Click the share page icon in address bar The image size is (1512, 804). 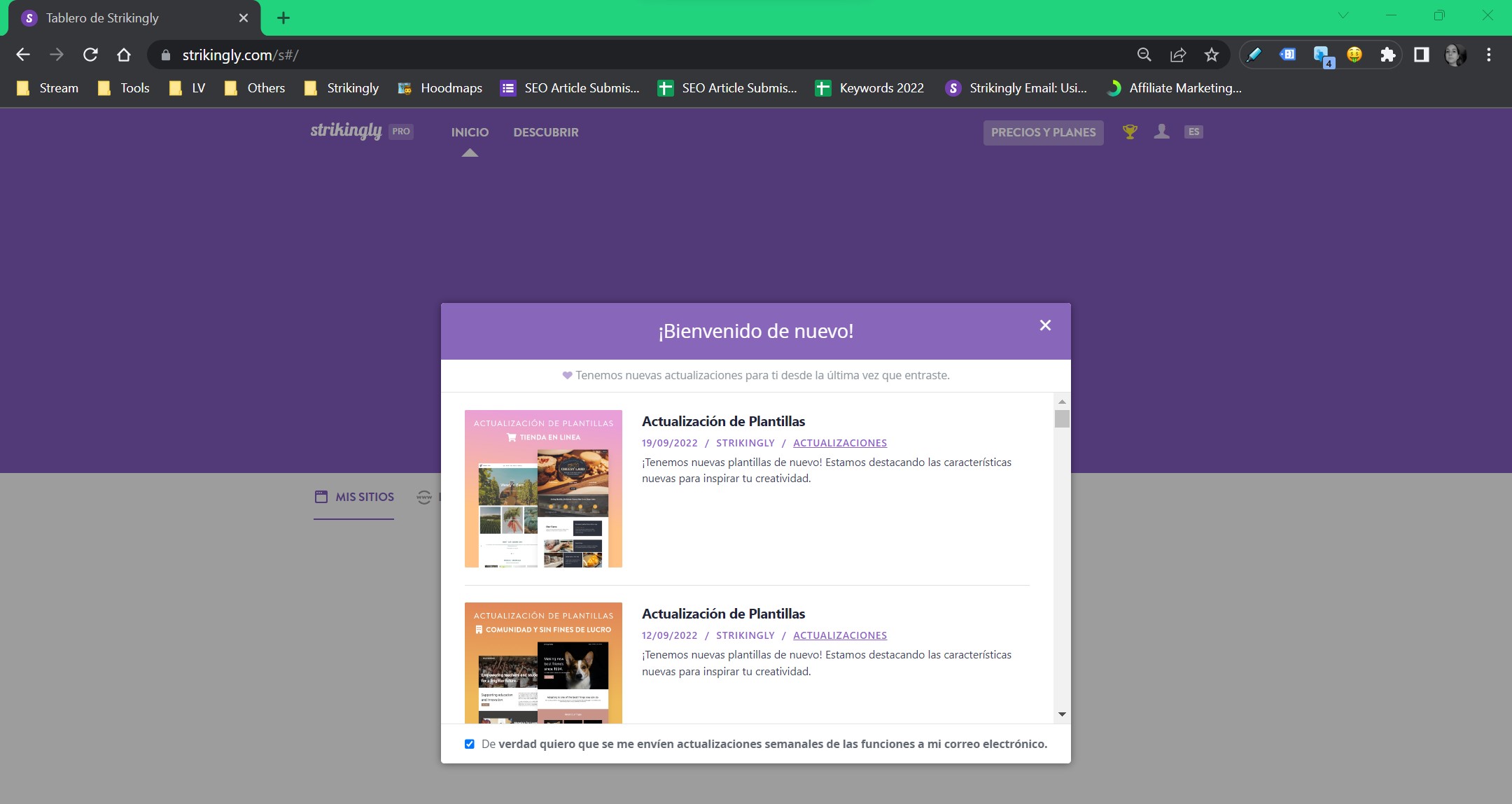coord(1178,55)
